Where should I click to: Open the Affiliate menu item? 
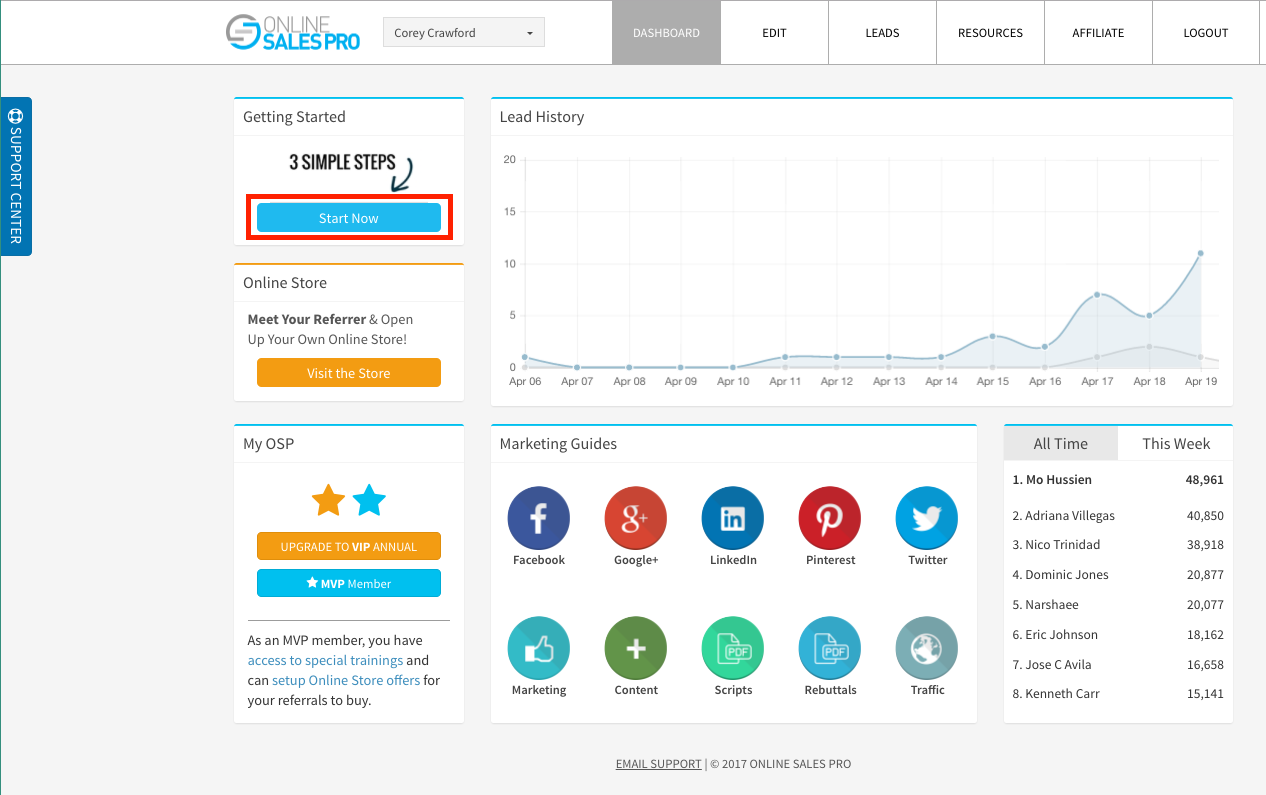pyautogui.click(x=1098, y=33)
